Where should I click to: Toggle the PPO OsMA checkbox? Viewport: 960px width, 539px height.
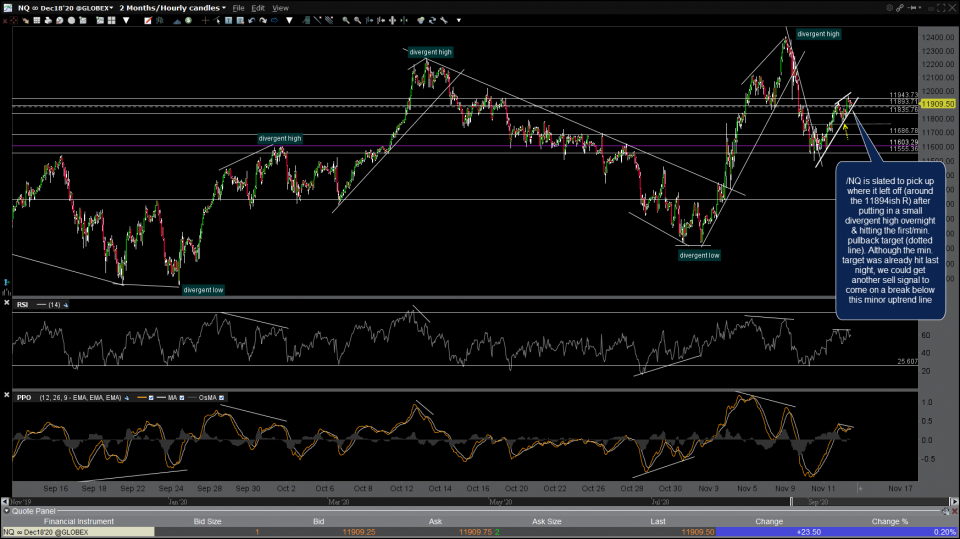pyautogui.click(x=221, y=398)
